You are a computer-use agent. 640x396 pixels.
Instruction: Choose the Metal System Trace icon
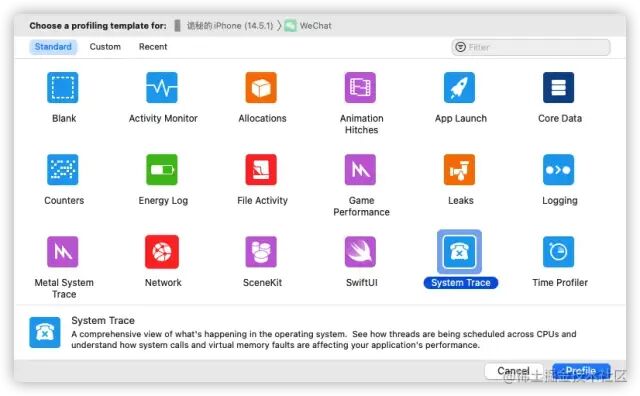(62, 251)
